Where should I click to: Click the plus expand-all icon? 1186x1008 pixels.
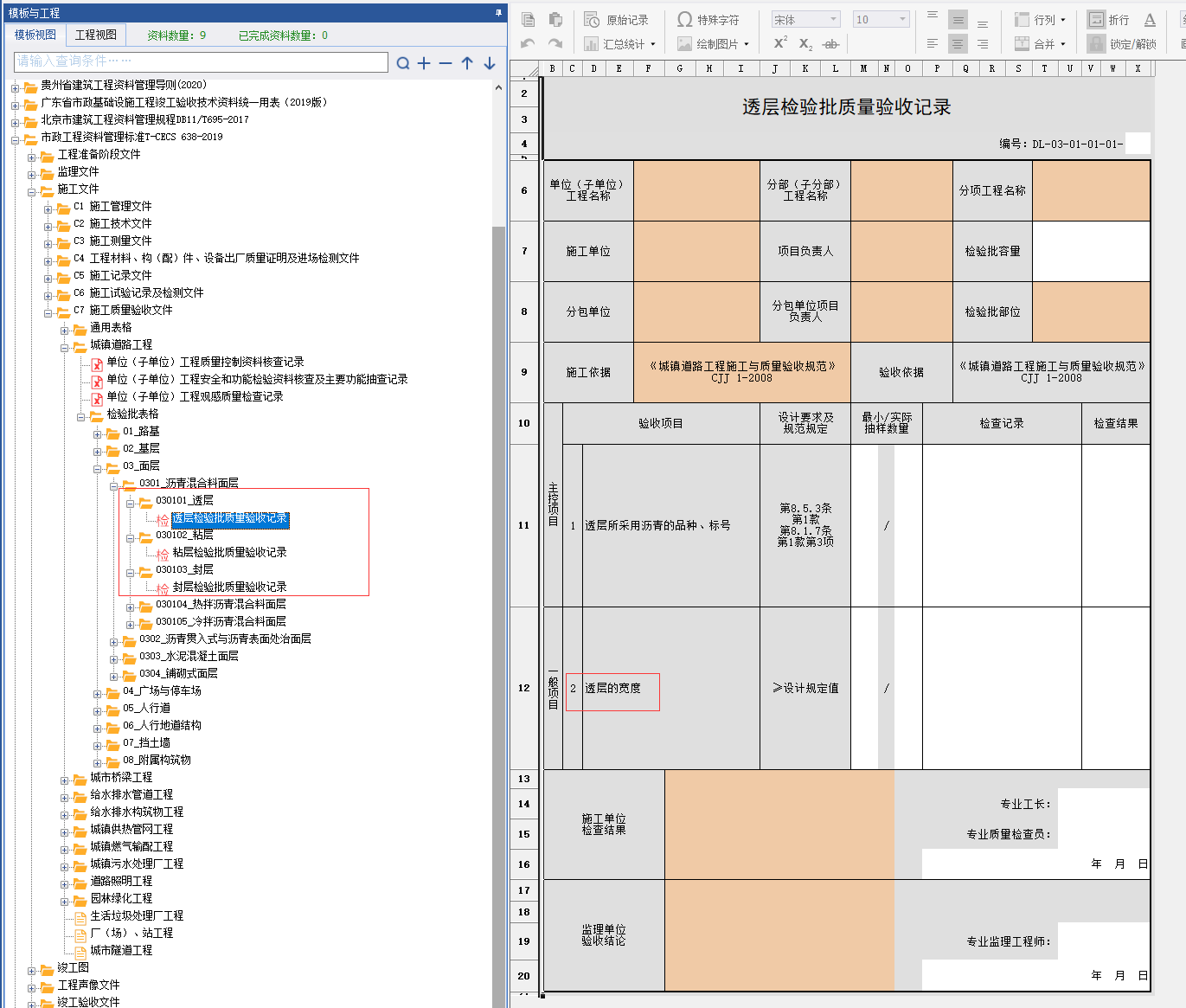point(424,62)
